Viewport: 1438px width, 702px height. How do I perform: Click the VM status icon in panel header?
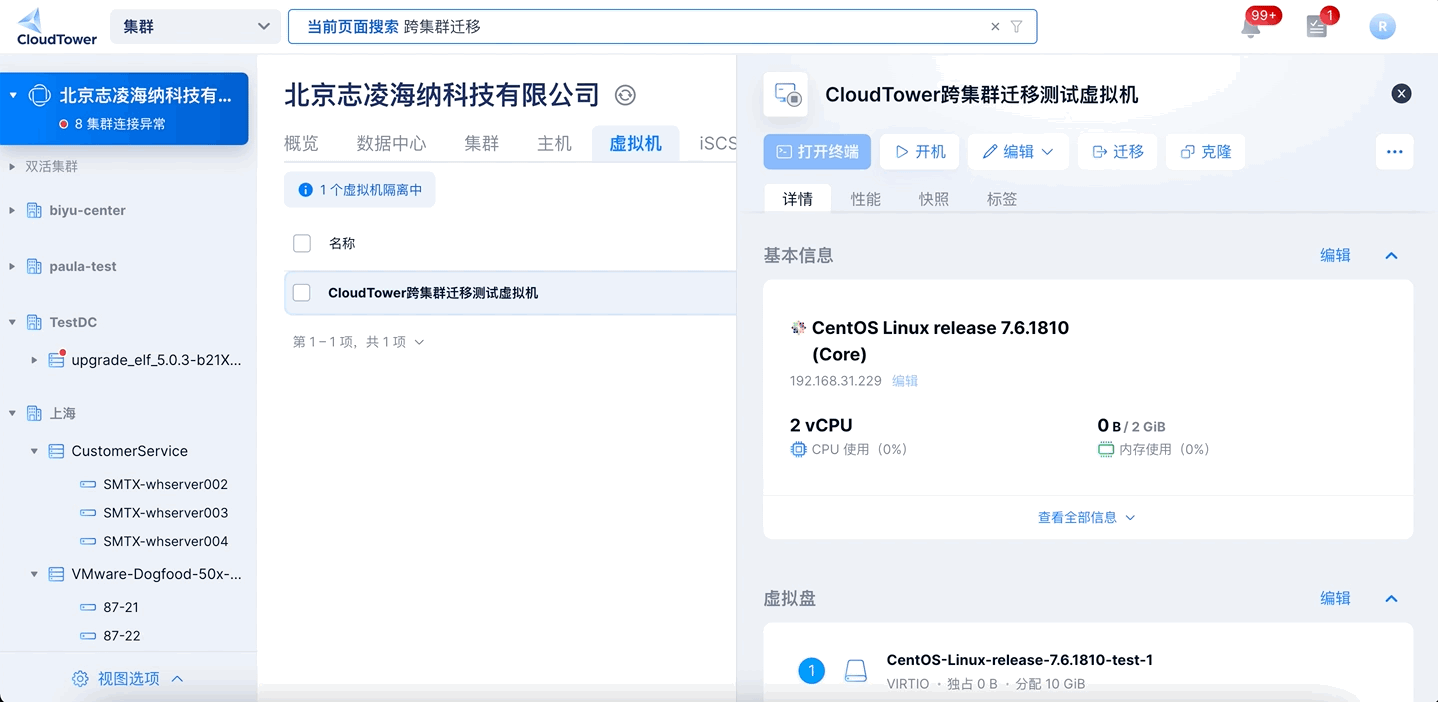pyautogui.click(x=786, y=94)
